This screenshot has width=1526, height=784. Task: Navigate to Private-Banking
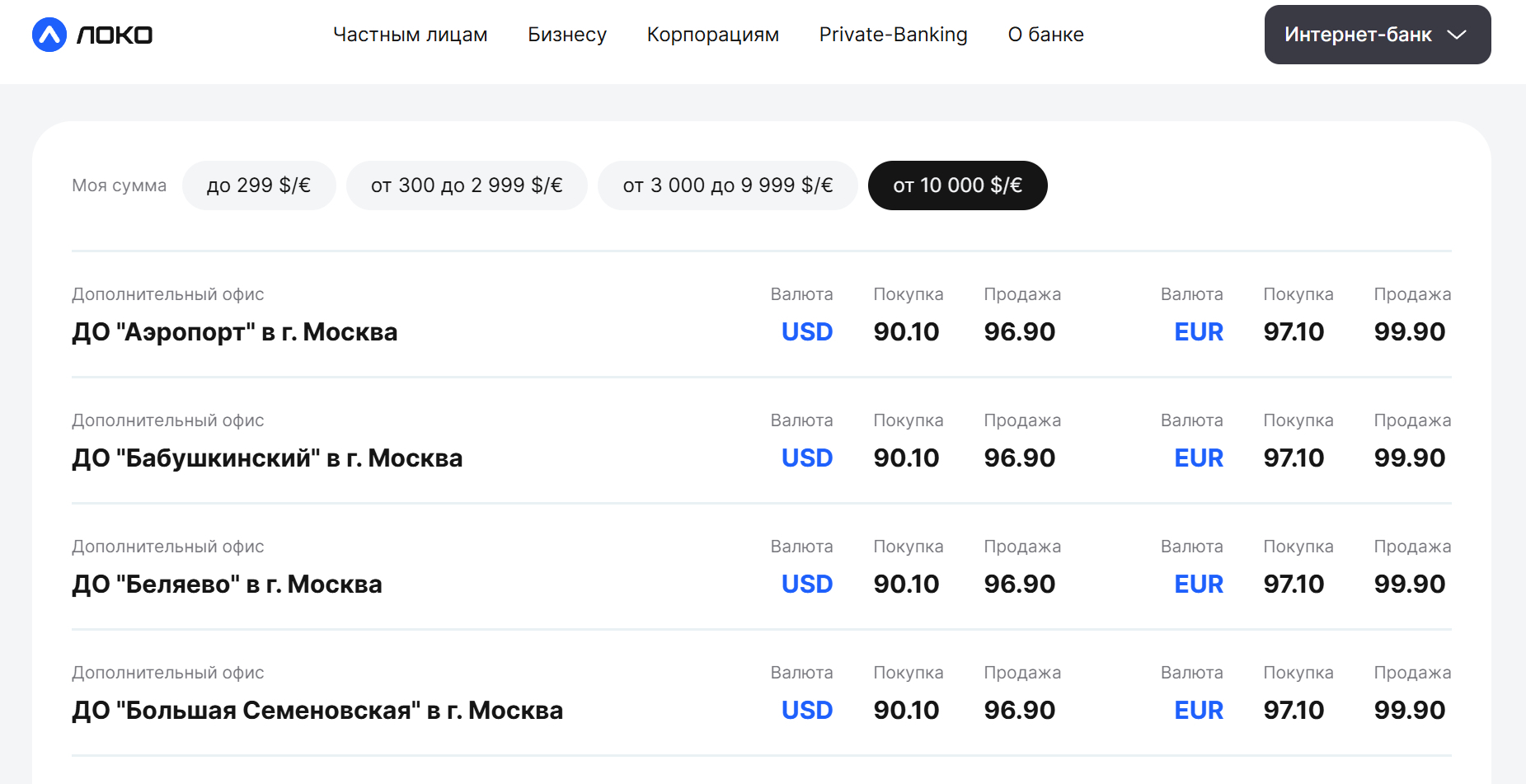coord(893,35)
